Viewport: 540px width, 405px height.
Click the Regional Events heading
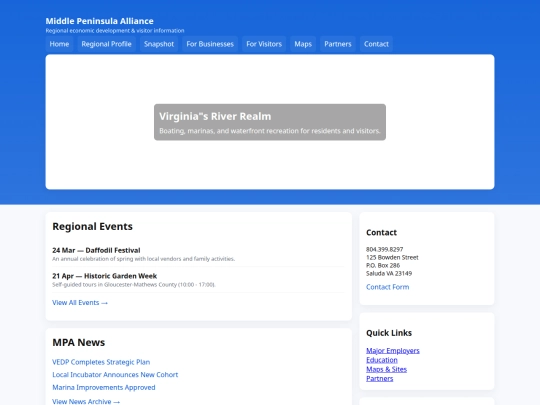92,227
